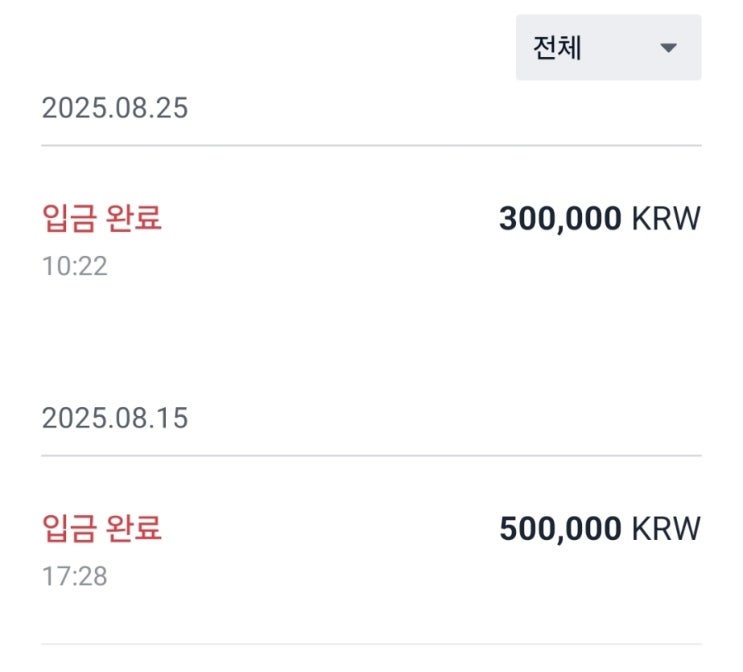The width and height of the screenshot is (743, 672).
Task: Click the 2025.08.25 date header
Action: pyautogui.click(x=114, y=108)
